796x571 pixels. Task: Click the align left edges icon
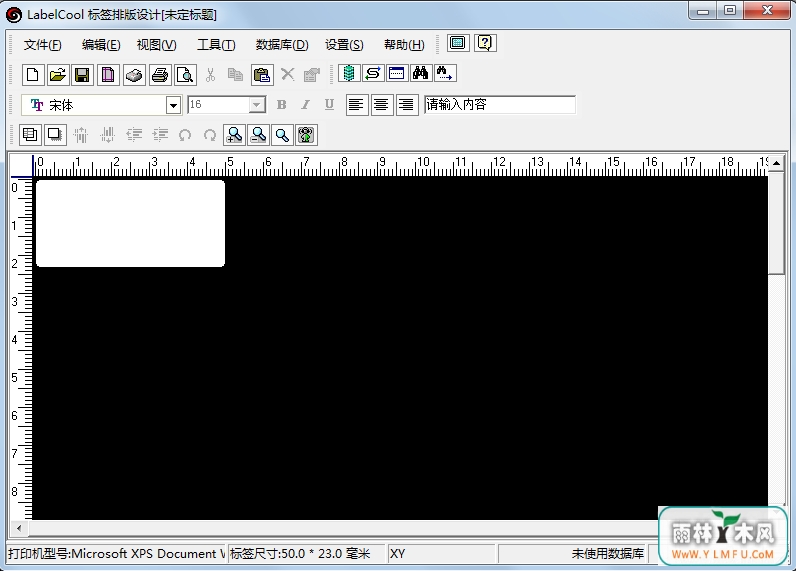click(x=134, y=135)
